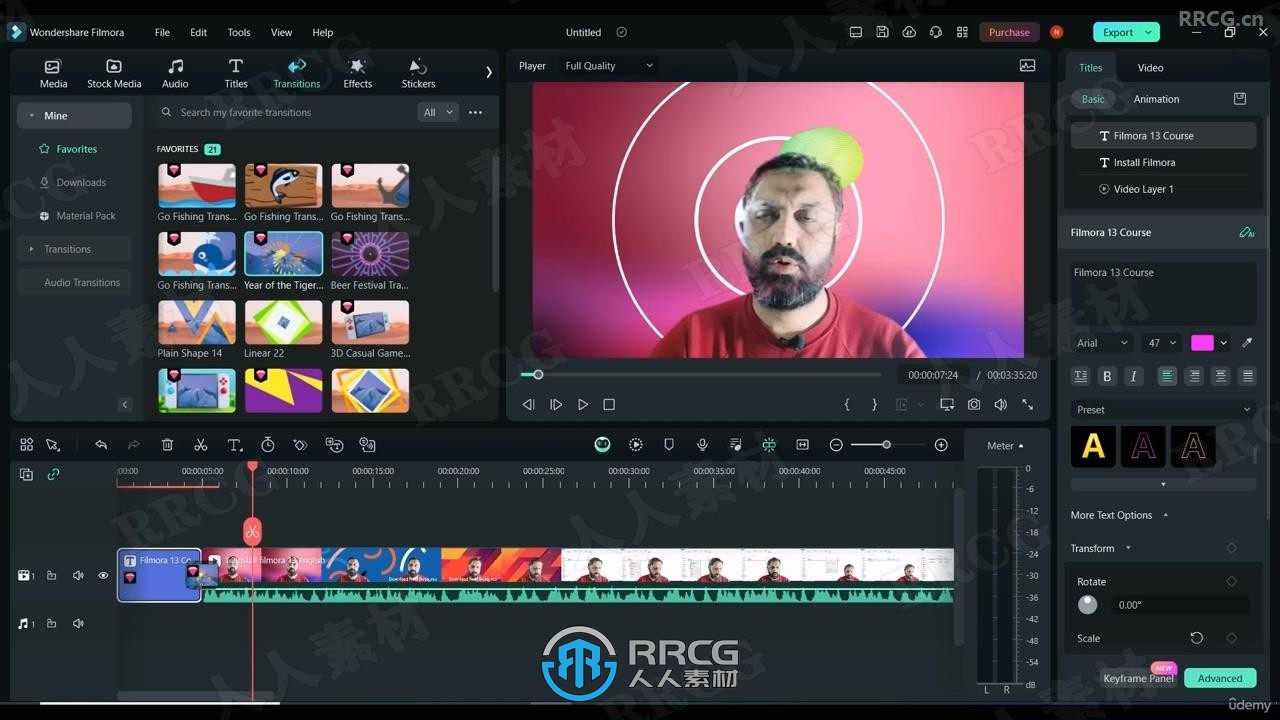
Task: Open the Keyframe Panel
Action: coord(1138,678)
